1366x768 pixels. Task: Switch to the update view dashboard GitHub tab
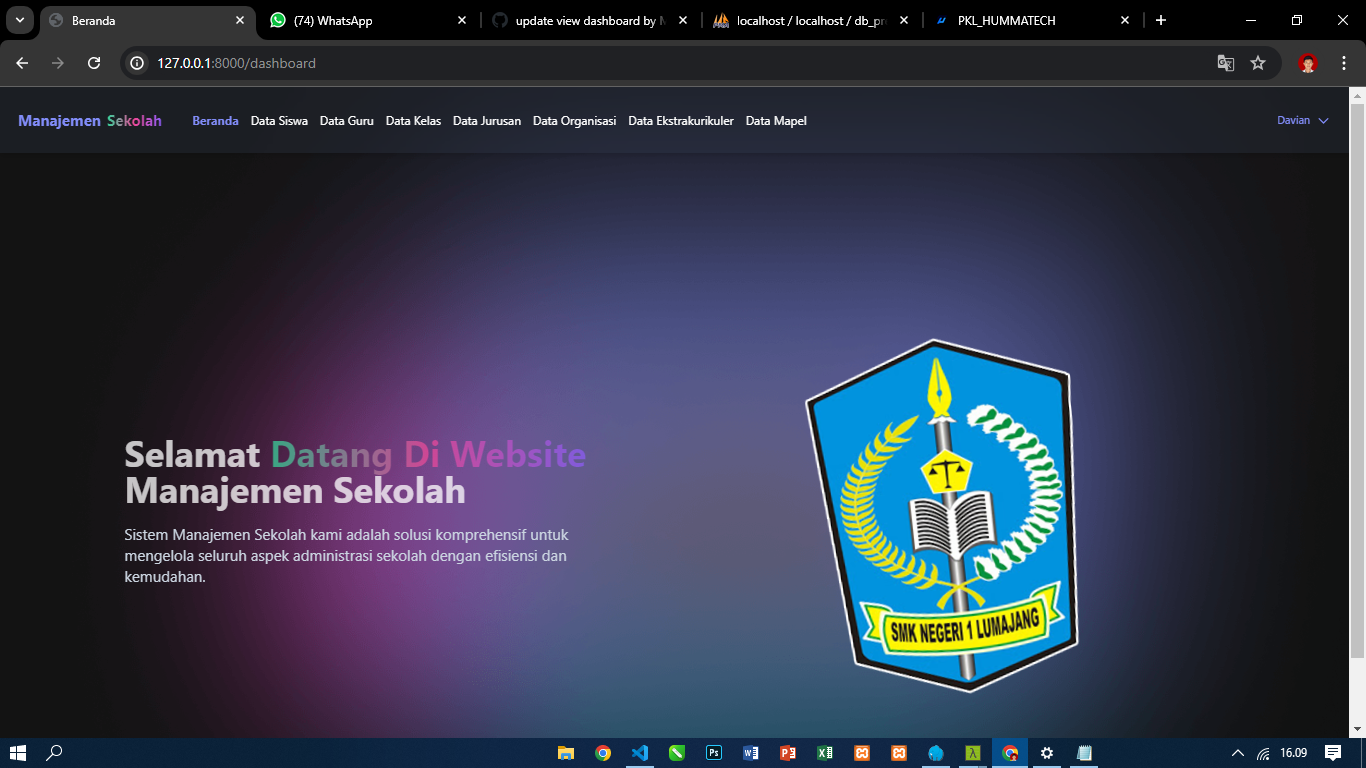coord(590,20)
